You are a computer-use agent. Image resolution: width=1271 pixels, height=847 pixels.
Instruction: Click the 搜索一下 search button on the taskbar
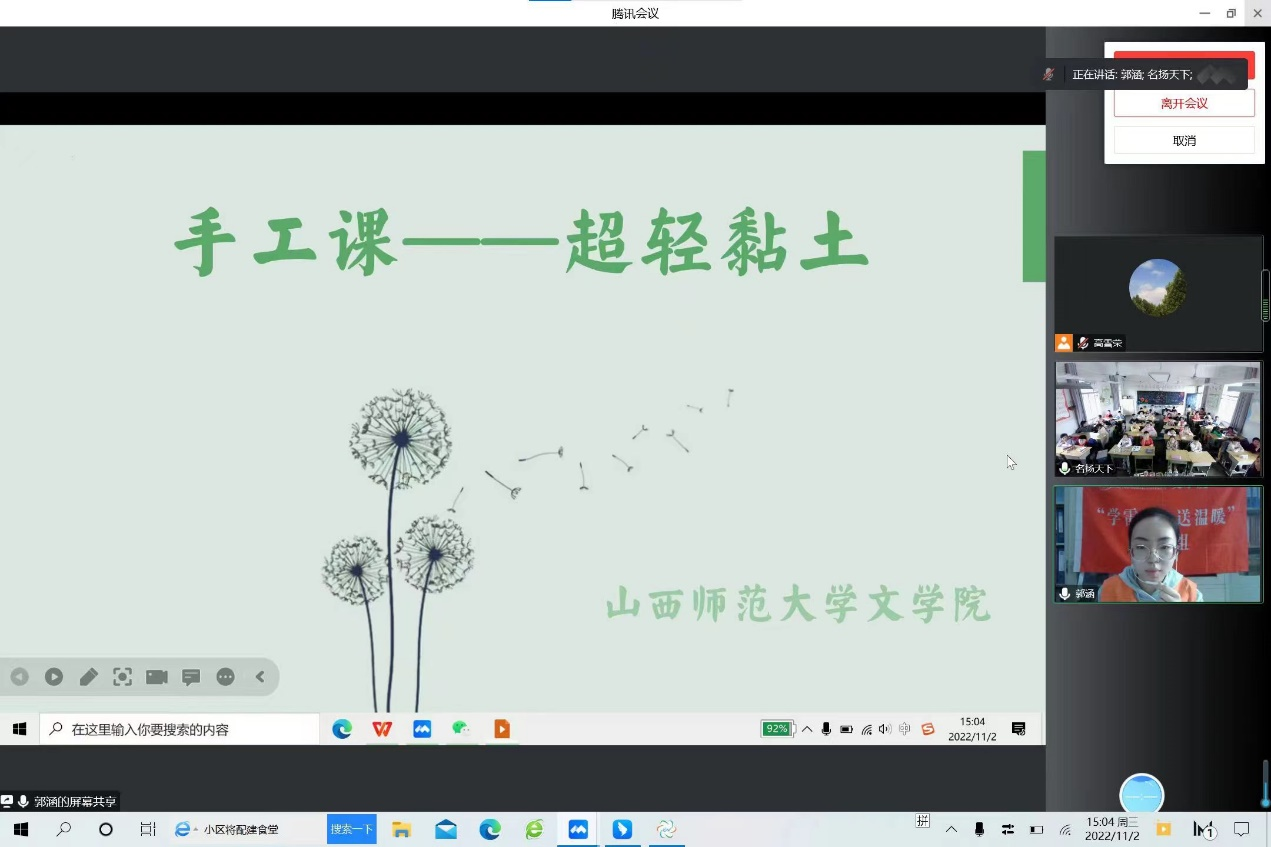click(x=351, y=829)
